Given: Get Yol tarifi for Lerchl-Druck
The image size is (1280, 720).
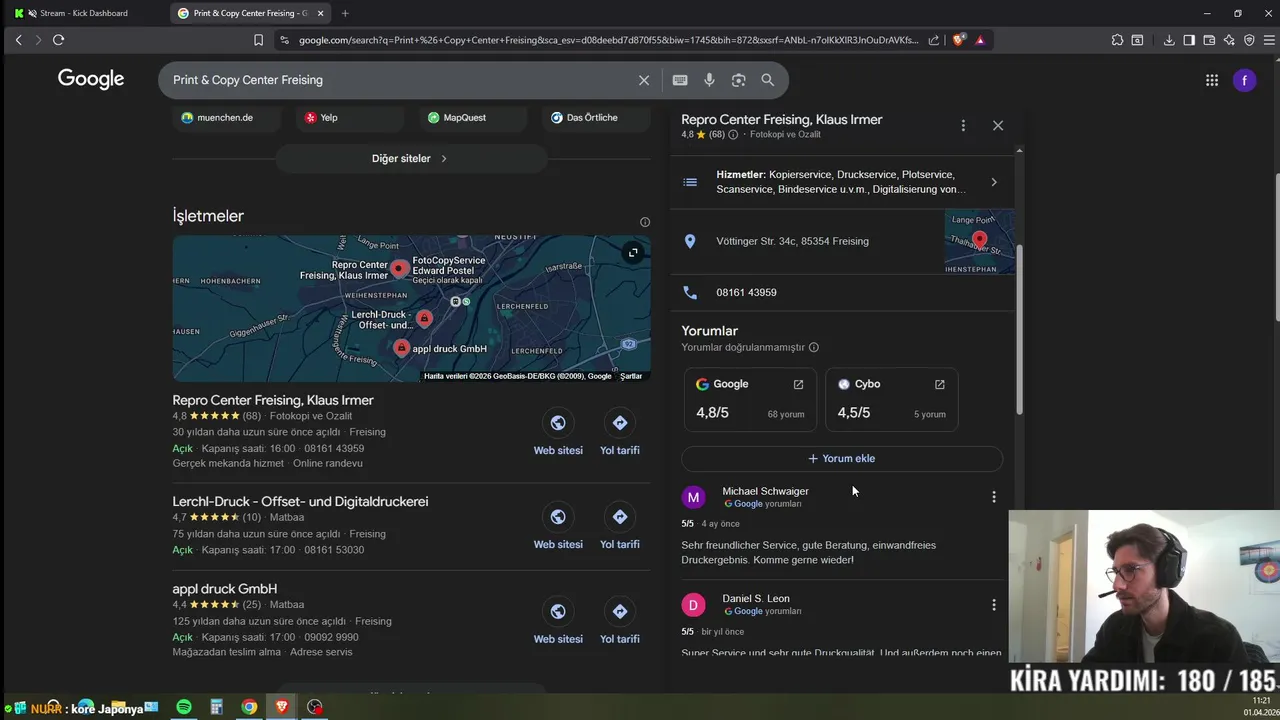Looking at the screenshot, I should click(620, 527).
